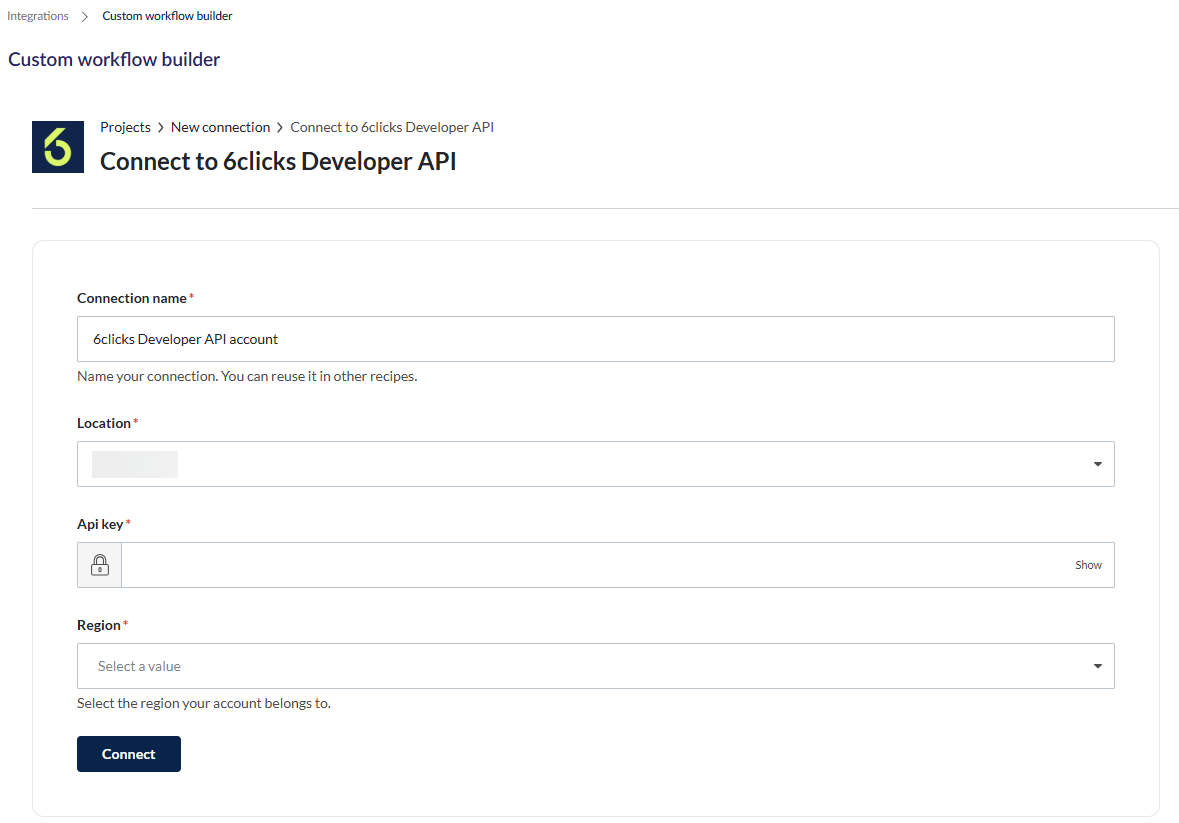The image size is (1179, 823).
Task: Show the Api key value
Action: (1088, 564)
